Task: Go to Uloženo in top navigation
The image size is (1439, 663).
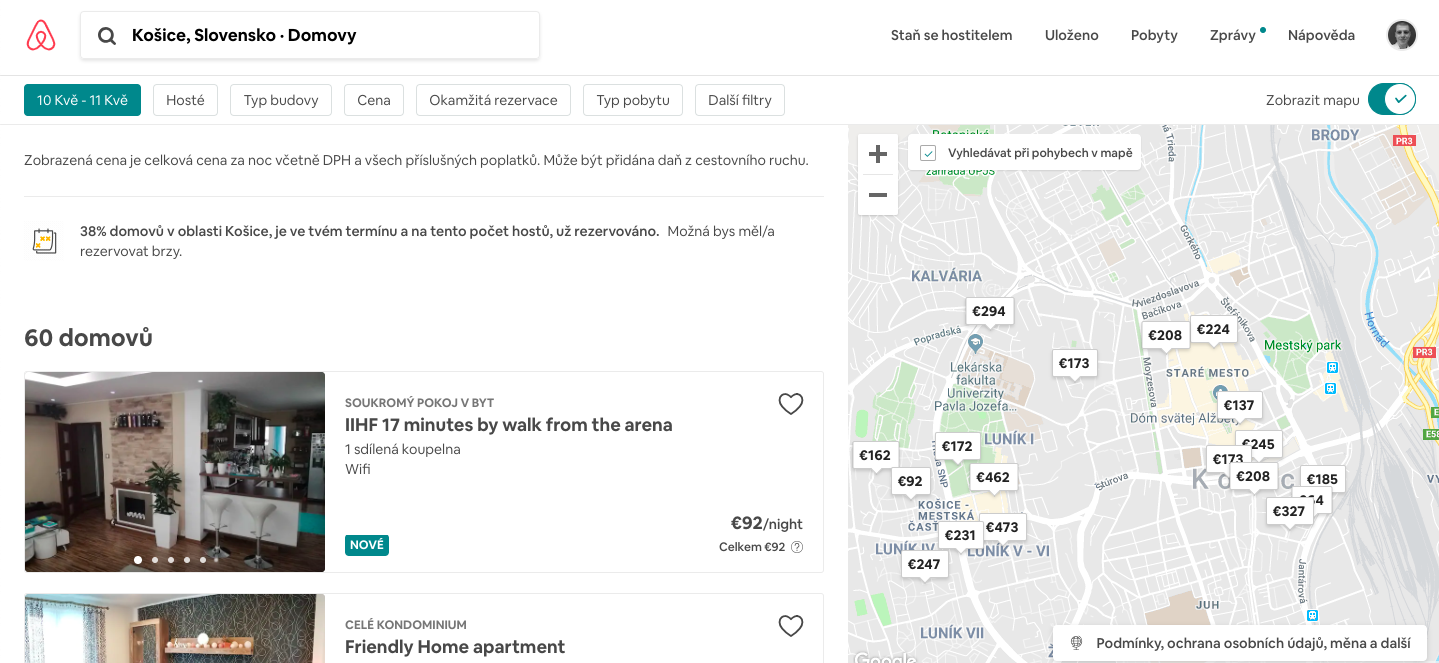Action: [1072, 35]
